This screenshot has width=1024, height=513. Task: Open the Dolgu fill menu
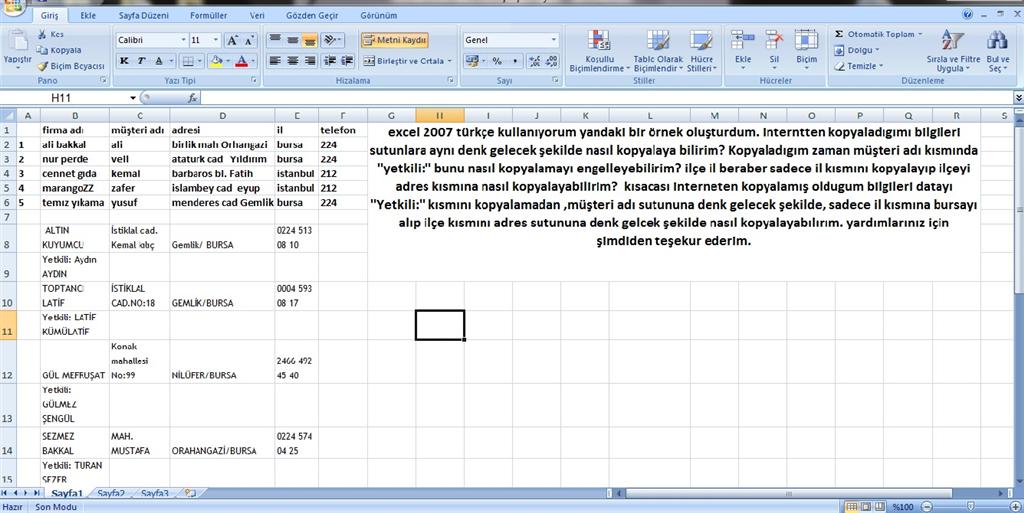click(x=857, y=50)
